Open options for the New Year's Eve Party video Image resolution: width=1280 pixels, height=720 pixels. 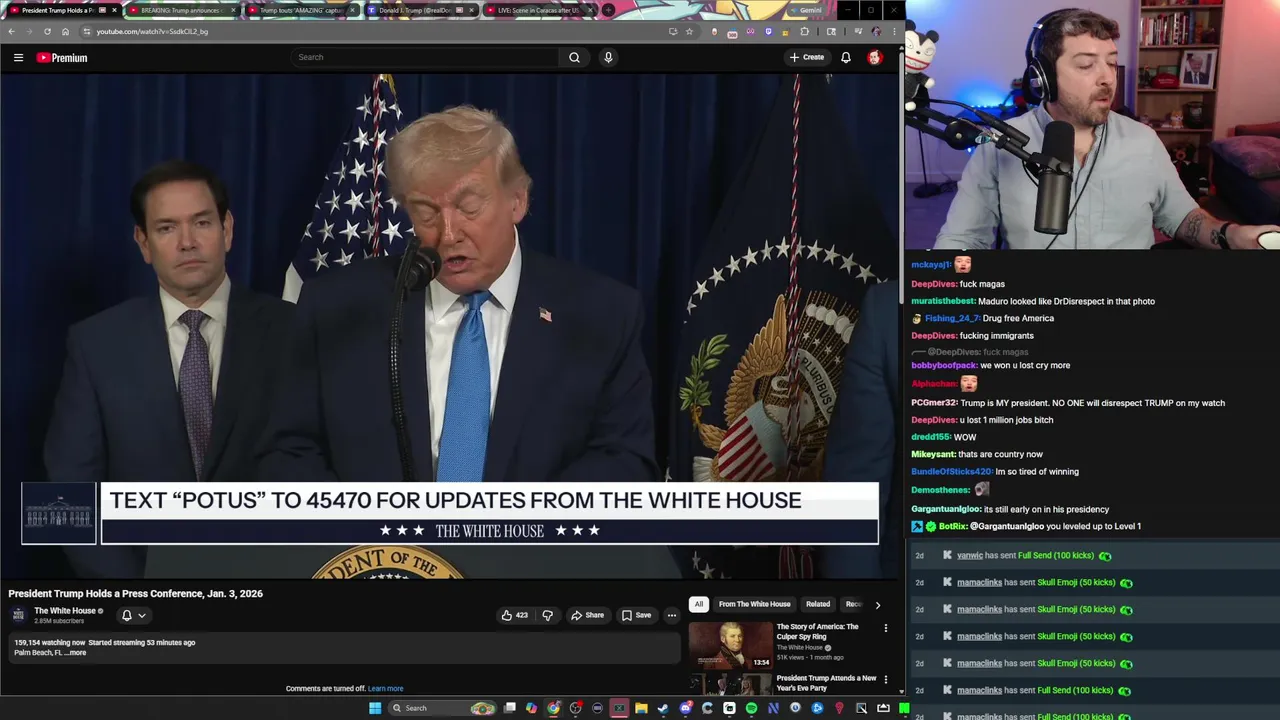coord(885,680)
